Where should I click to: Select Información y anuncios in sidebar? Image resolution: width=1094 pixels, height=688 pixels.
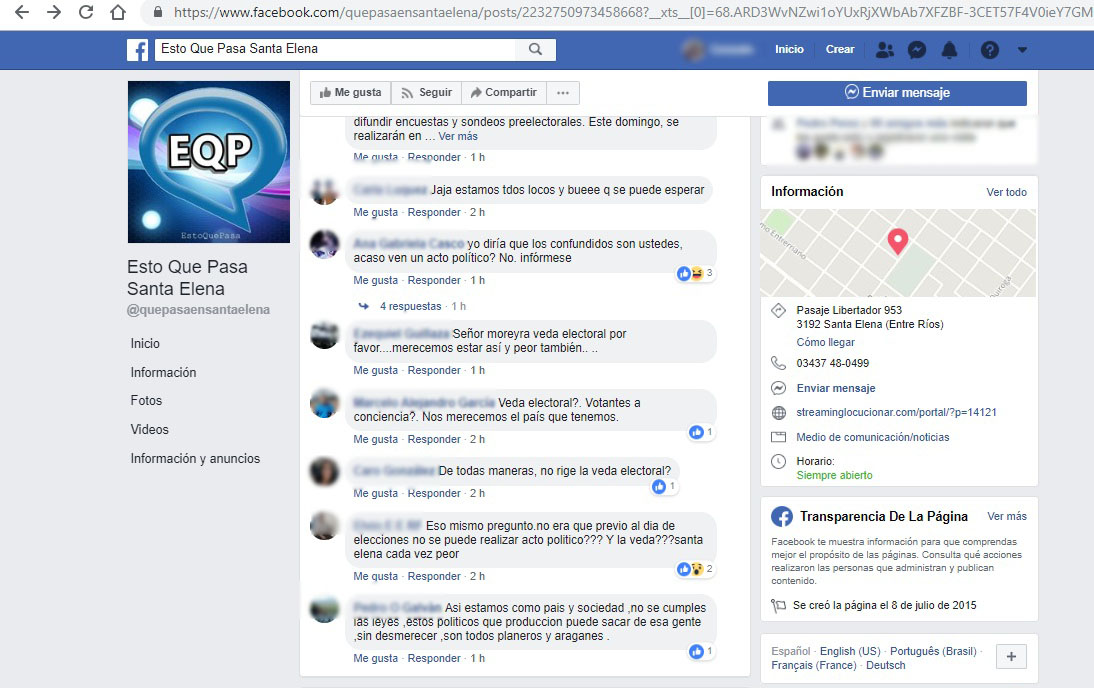(x=195, y=458)
